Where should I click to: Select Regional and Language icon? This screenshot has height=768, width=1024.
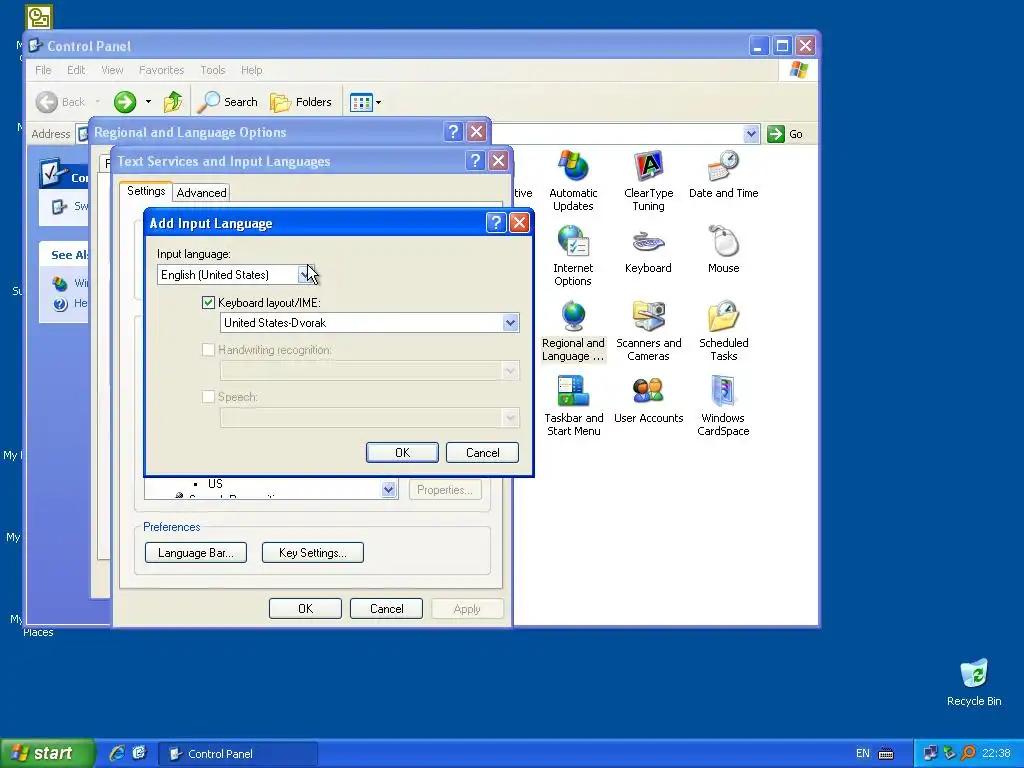(x=573, y=331)
